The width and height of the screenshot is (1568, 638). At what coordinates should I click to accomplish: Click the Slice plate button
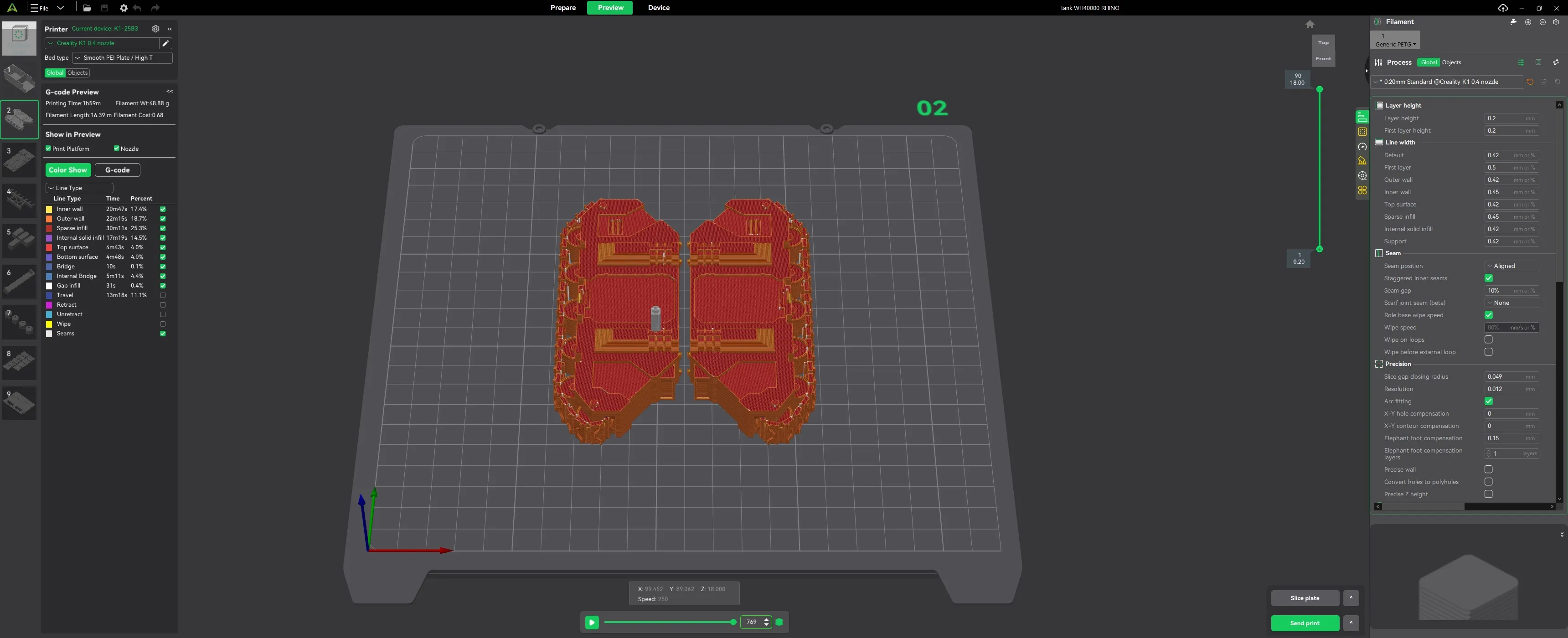(1305, 598)
